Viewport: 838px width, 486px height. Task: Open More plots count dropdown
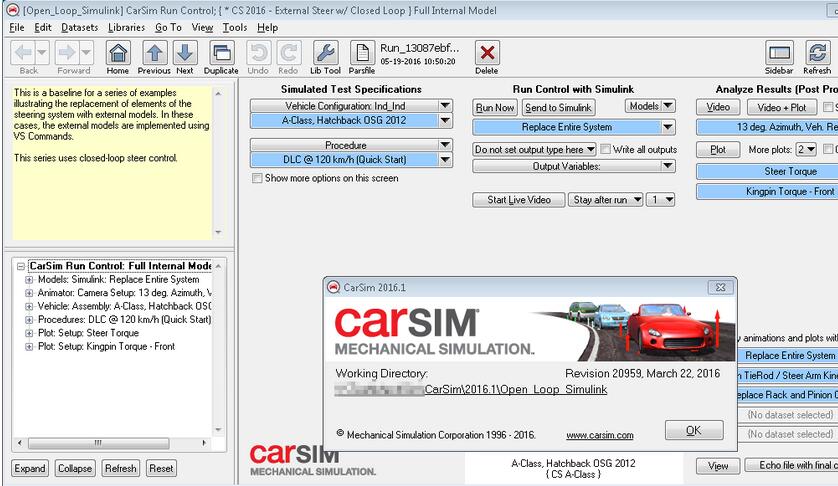806,149
